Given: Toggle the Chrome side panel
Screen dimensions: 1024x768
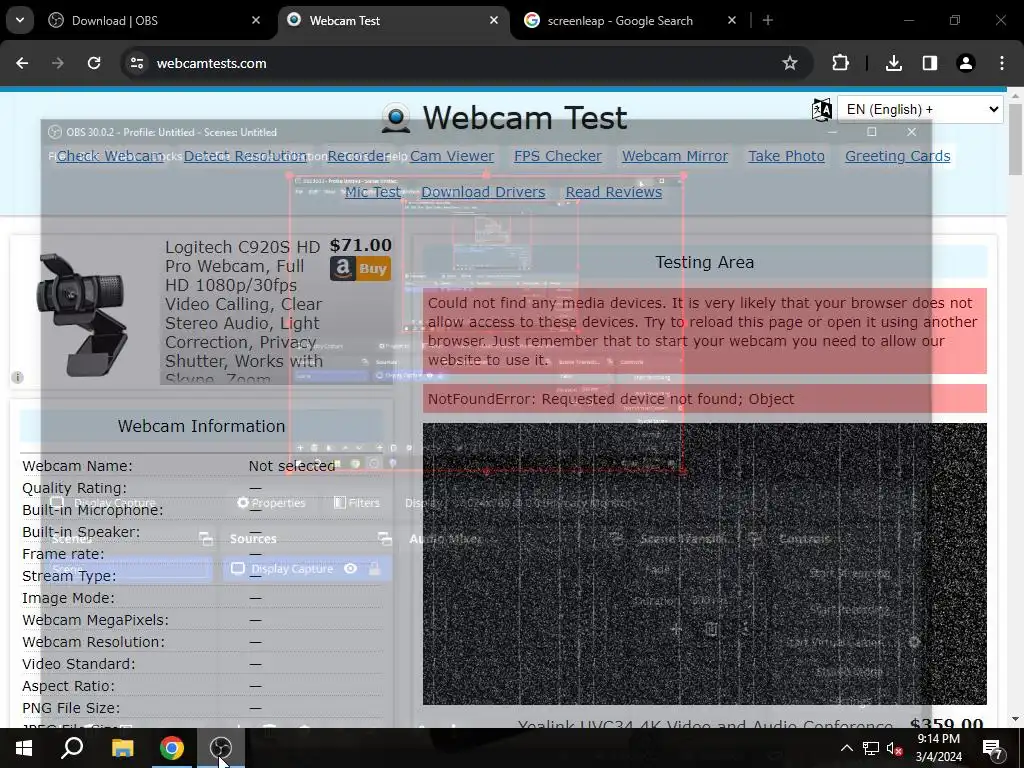Looking at the screenshot, I should (930, 63).
